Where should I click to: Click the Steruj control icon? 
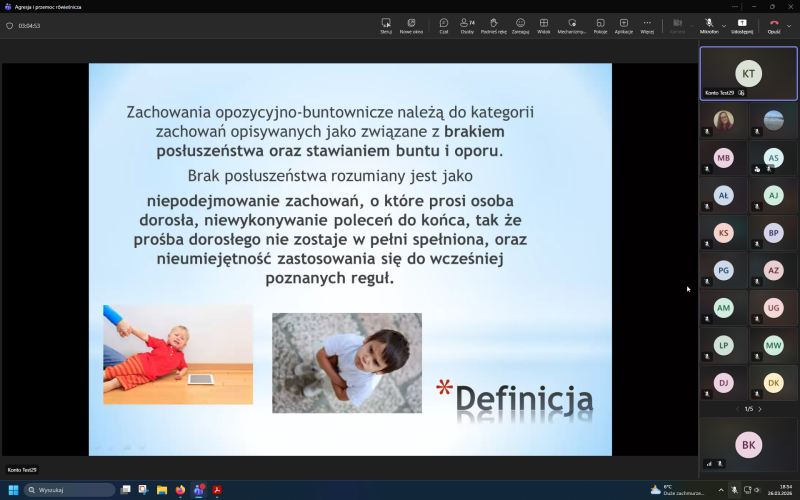(386, 24)
